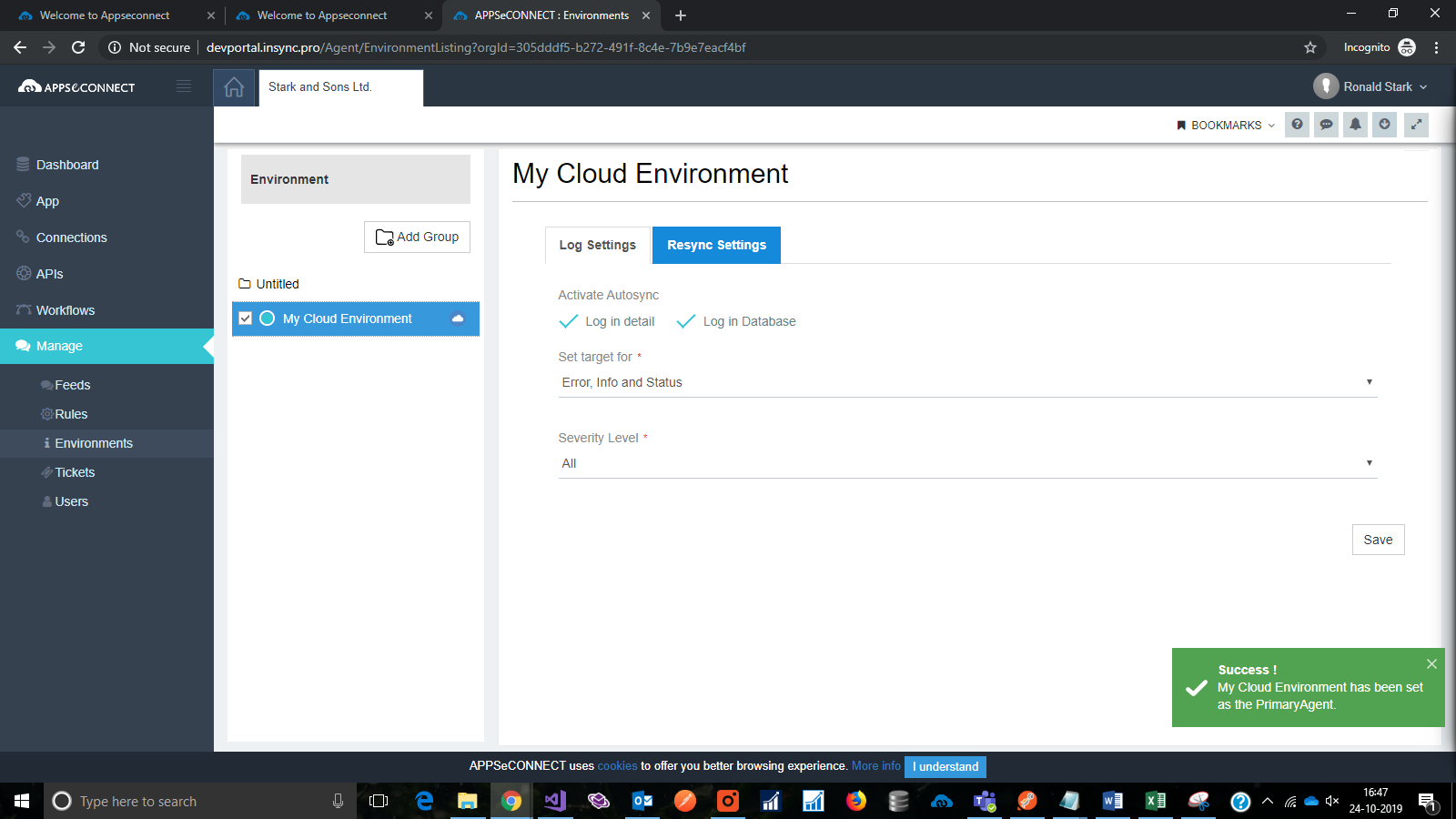This screenshot has width=1456, height=819.
Task: Dismiss the Success notification
Action: coord(1431,663)
